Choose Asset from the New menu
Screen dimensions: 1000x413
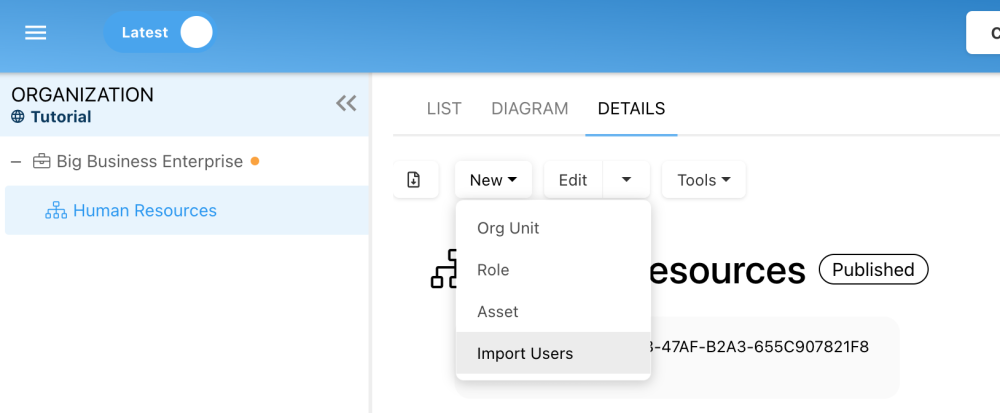[x=498, y=312]
